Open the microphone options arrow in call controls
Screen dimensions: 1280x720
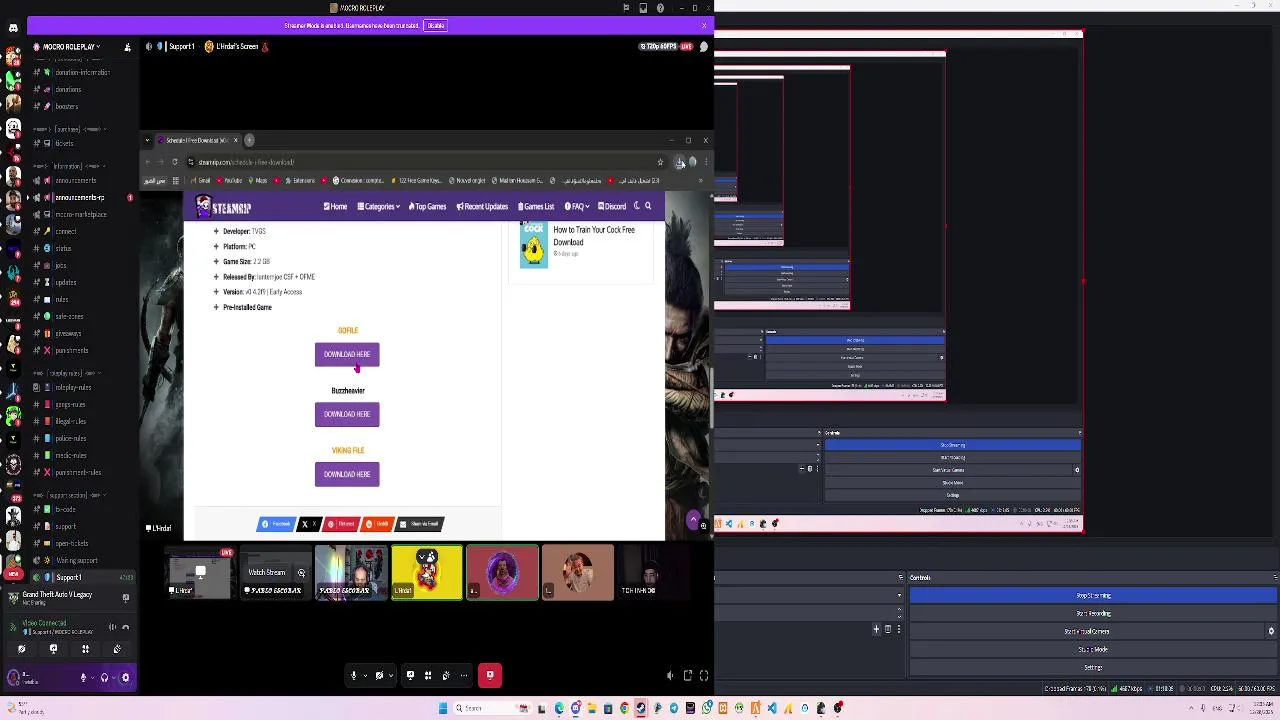[x=365, y=676]
